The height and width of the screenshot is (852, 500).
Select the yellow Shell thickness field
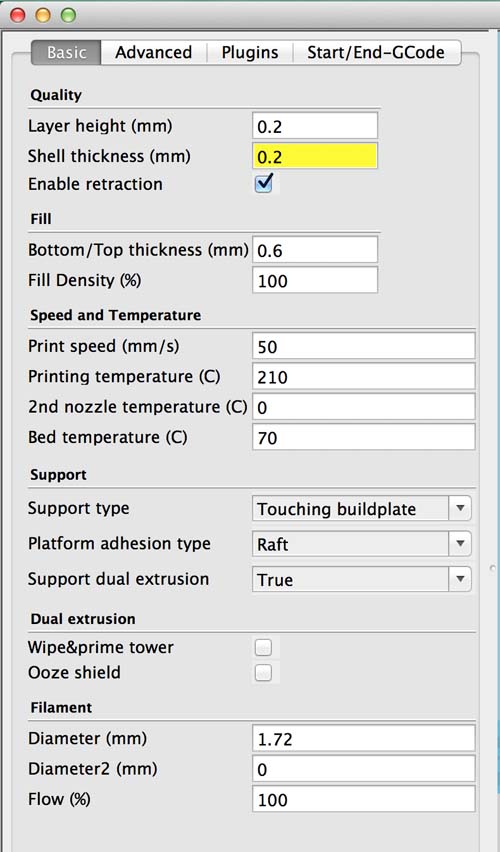click(315, 156)
